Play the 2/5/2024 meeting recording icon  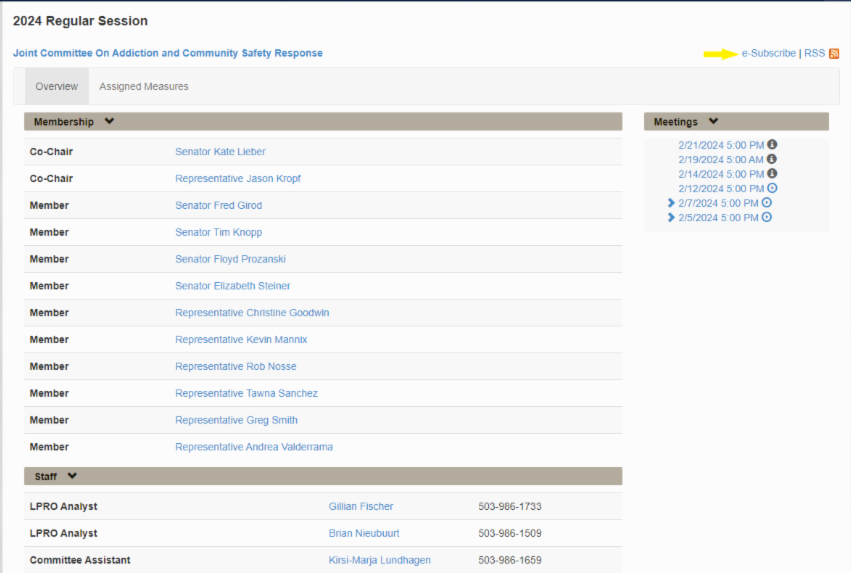pos(766,217)
